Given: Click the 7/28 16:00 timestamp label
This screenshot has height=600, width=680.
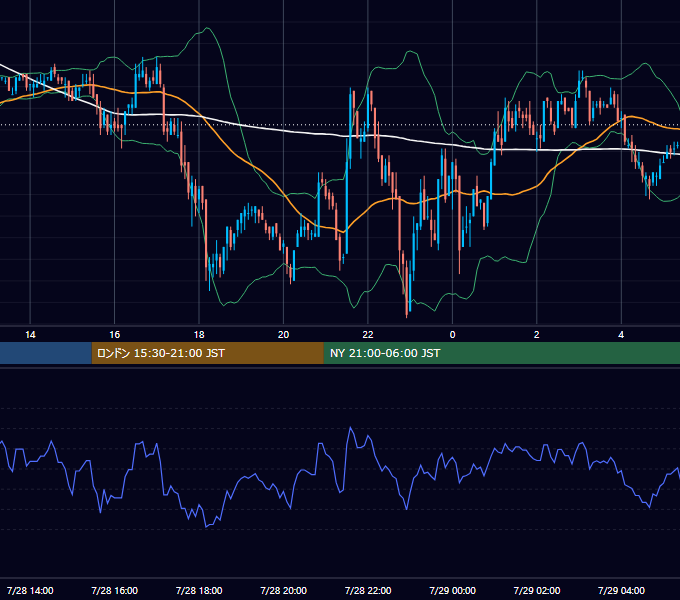Looking at the screenshot, I should [x=114, y=590].
